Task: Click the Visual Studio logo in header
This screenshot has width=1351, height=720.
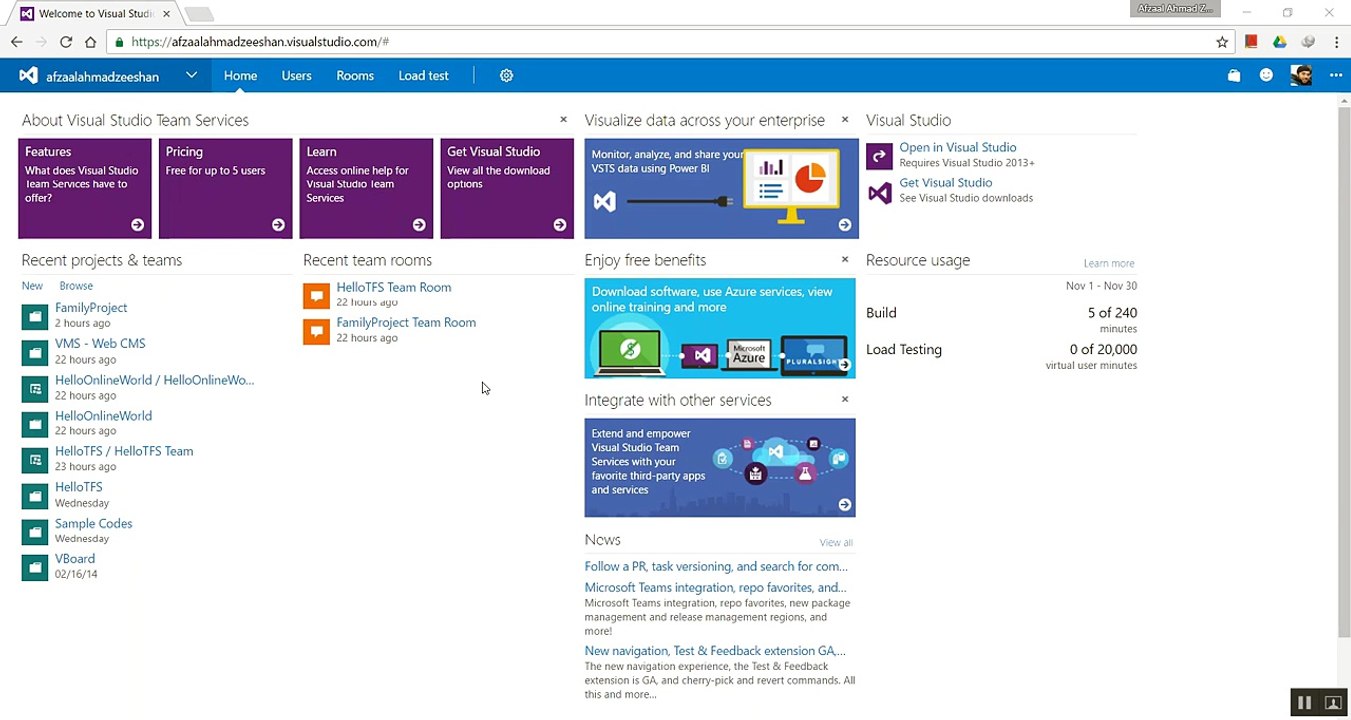Action: [29, 76]
